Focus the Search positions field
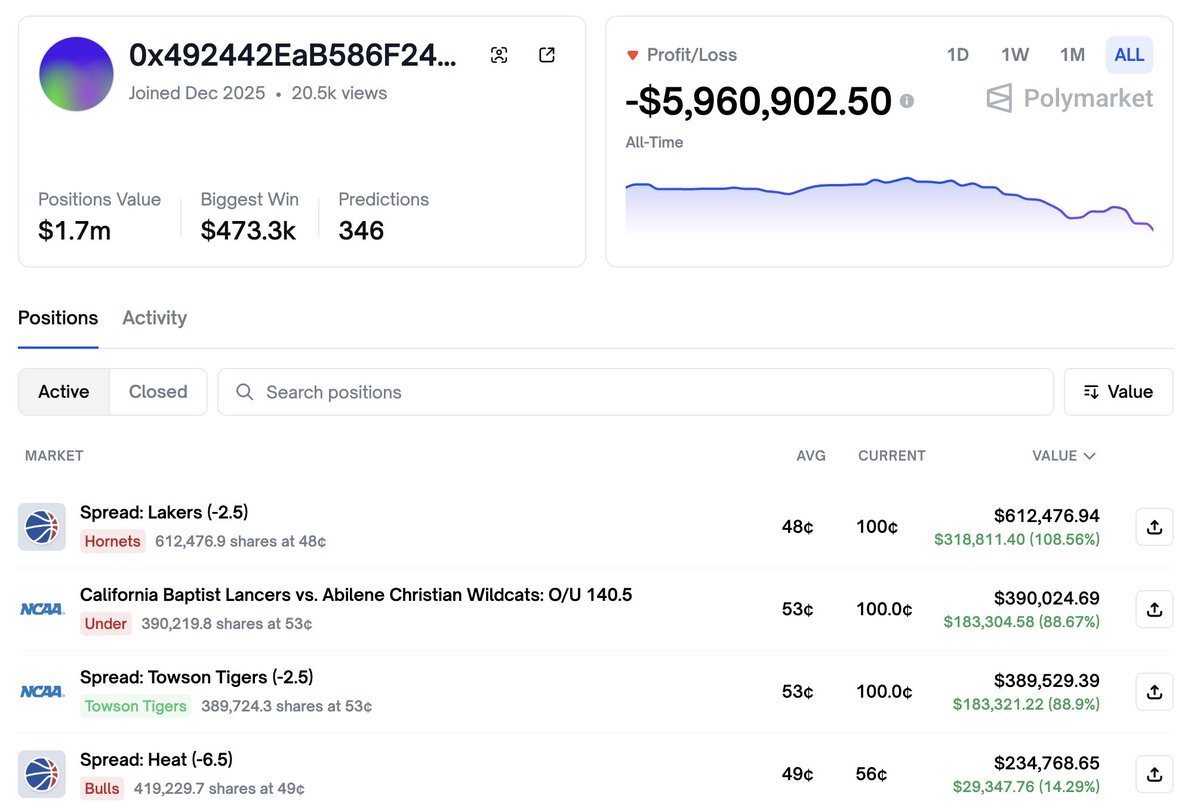The image size is (1200, 810). point(635,392)
